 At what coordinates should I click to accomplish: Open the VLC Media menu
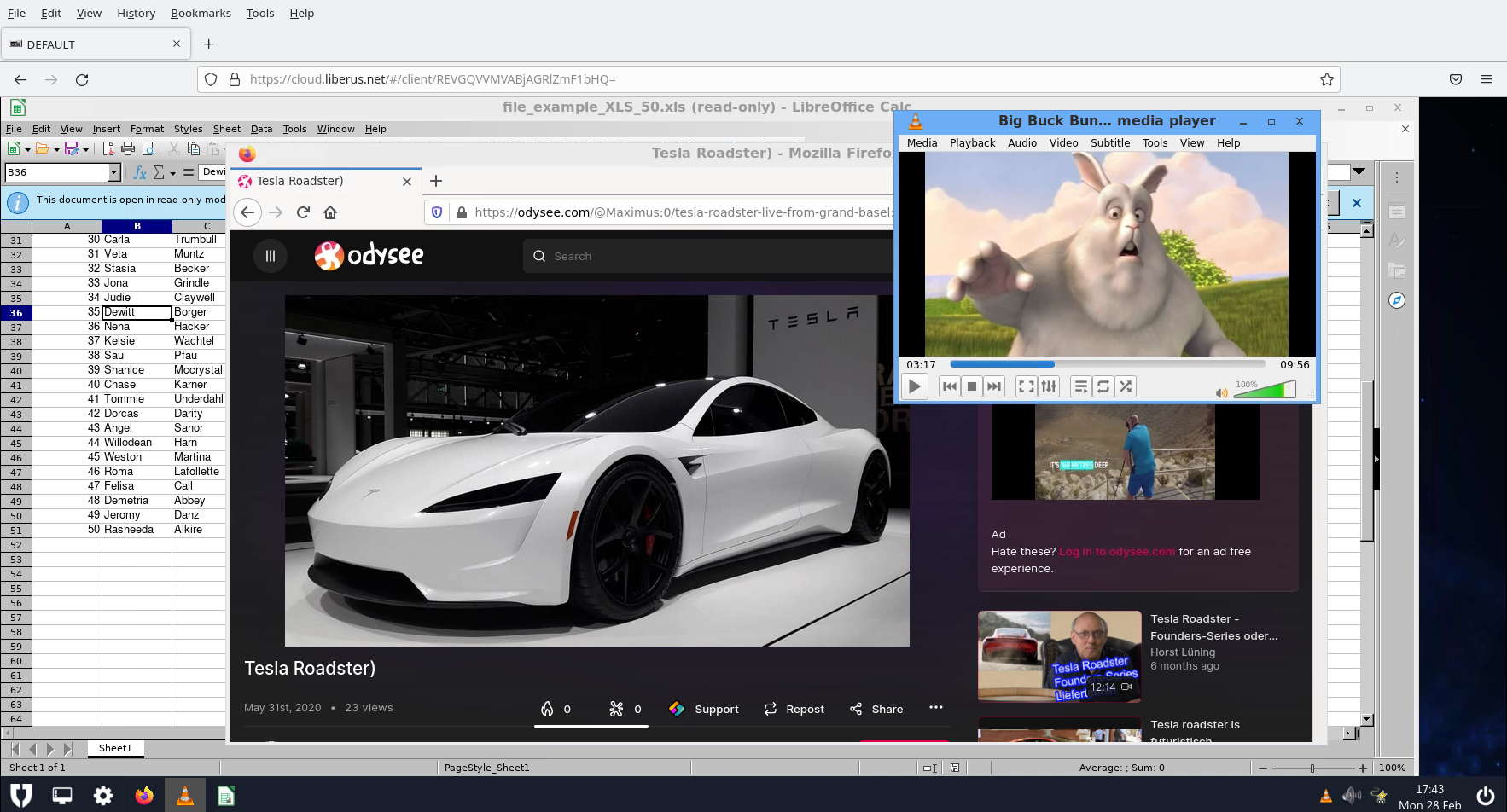(x=922, y=143)
